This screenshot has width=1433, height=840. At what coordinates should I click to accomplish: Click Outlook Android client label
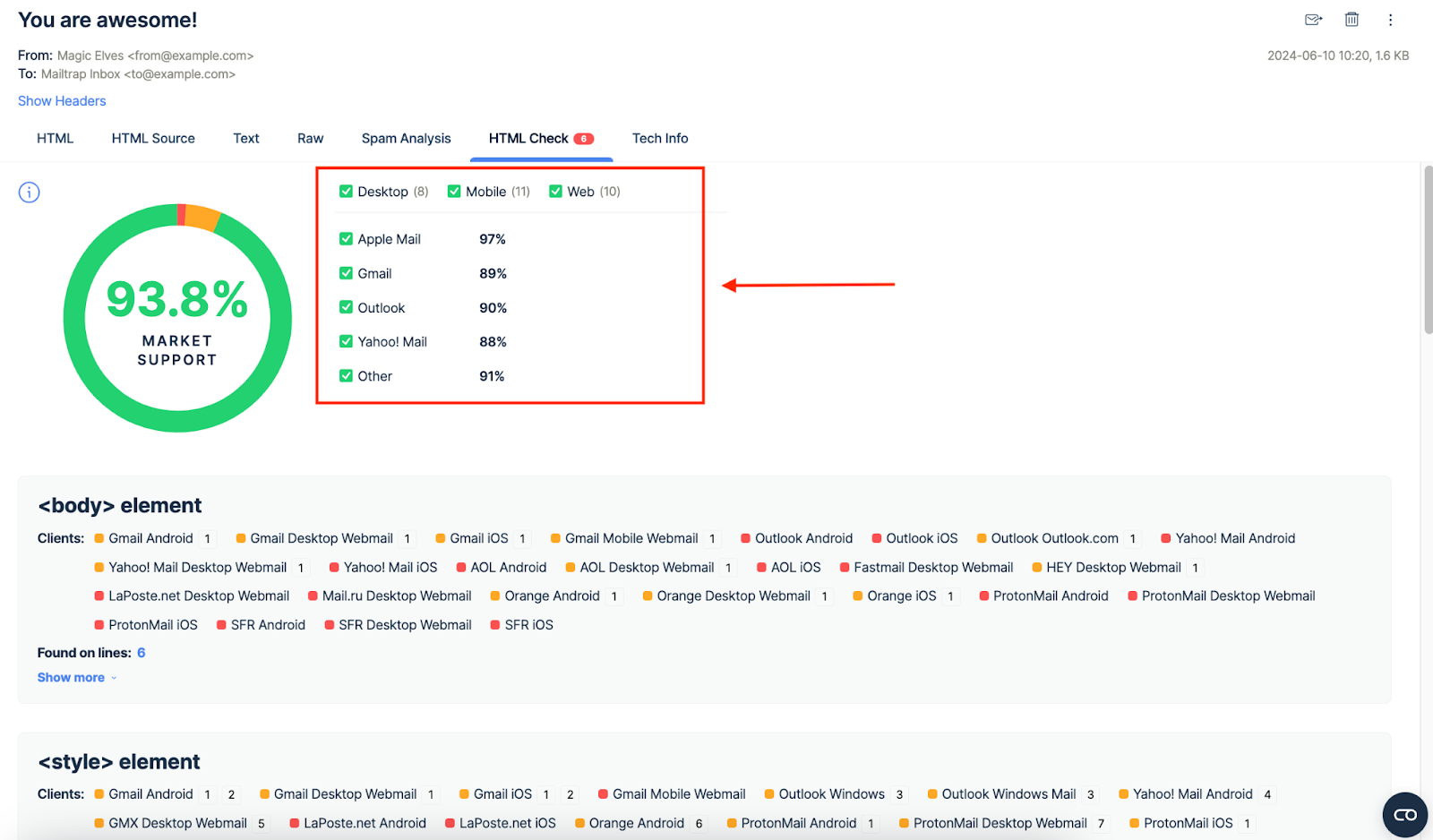point(803,538)
